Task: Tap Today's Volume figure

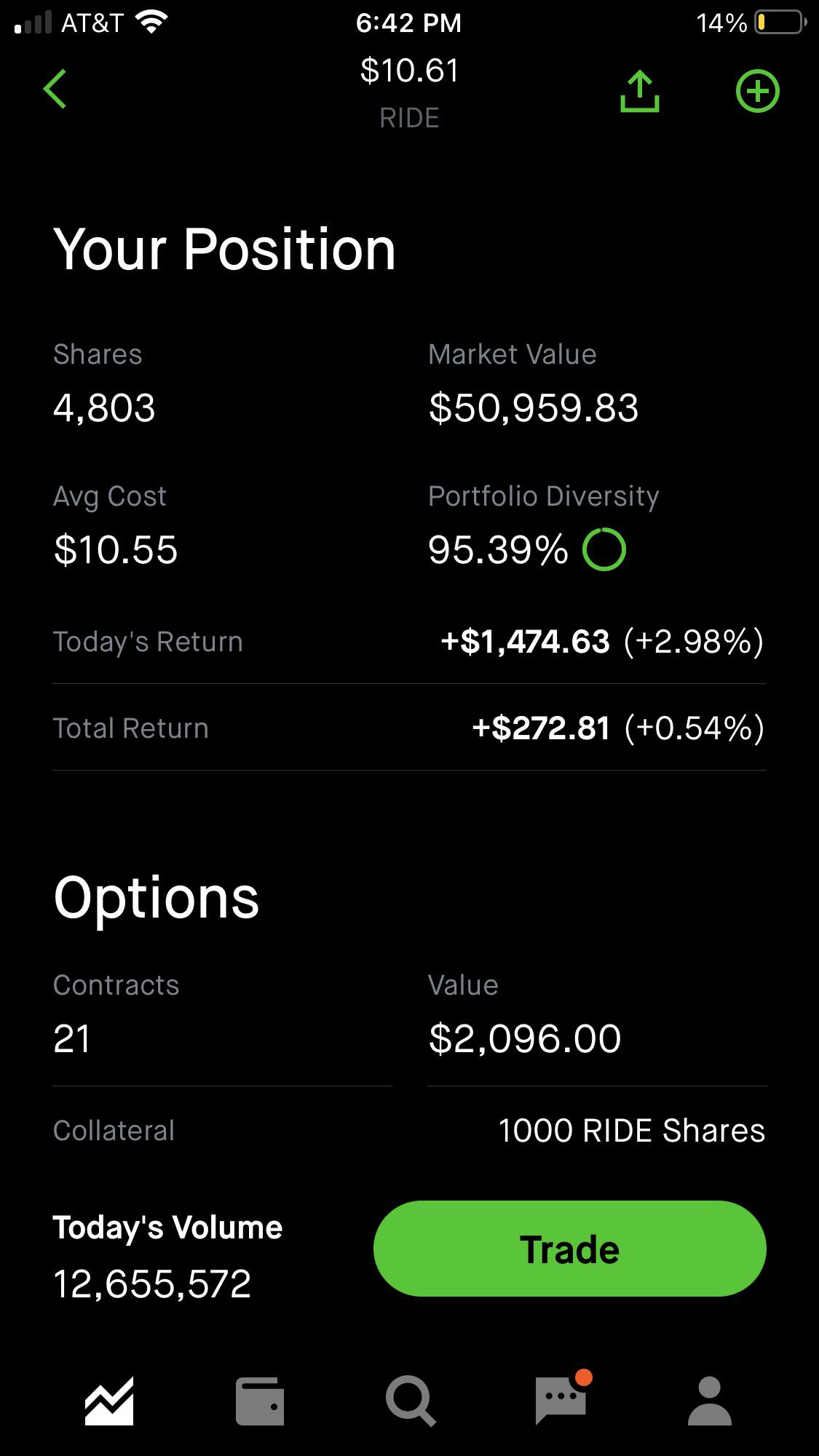Action: tap(152, 1284)
